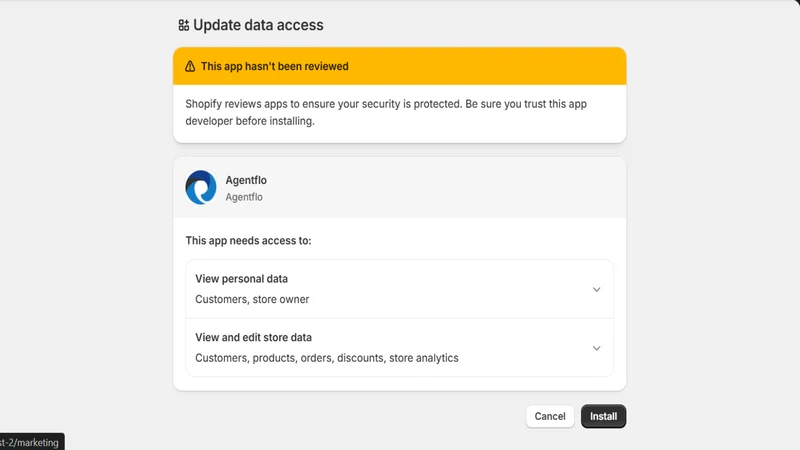Click the Agentflo app name title
The width and height of the screenshot is (800, 450).
point(246,180)
